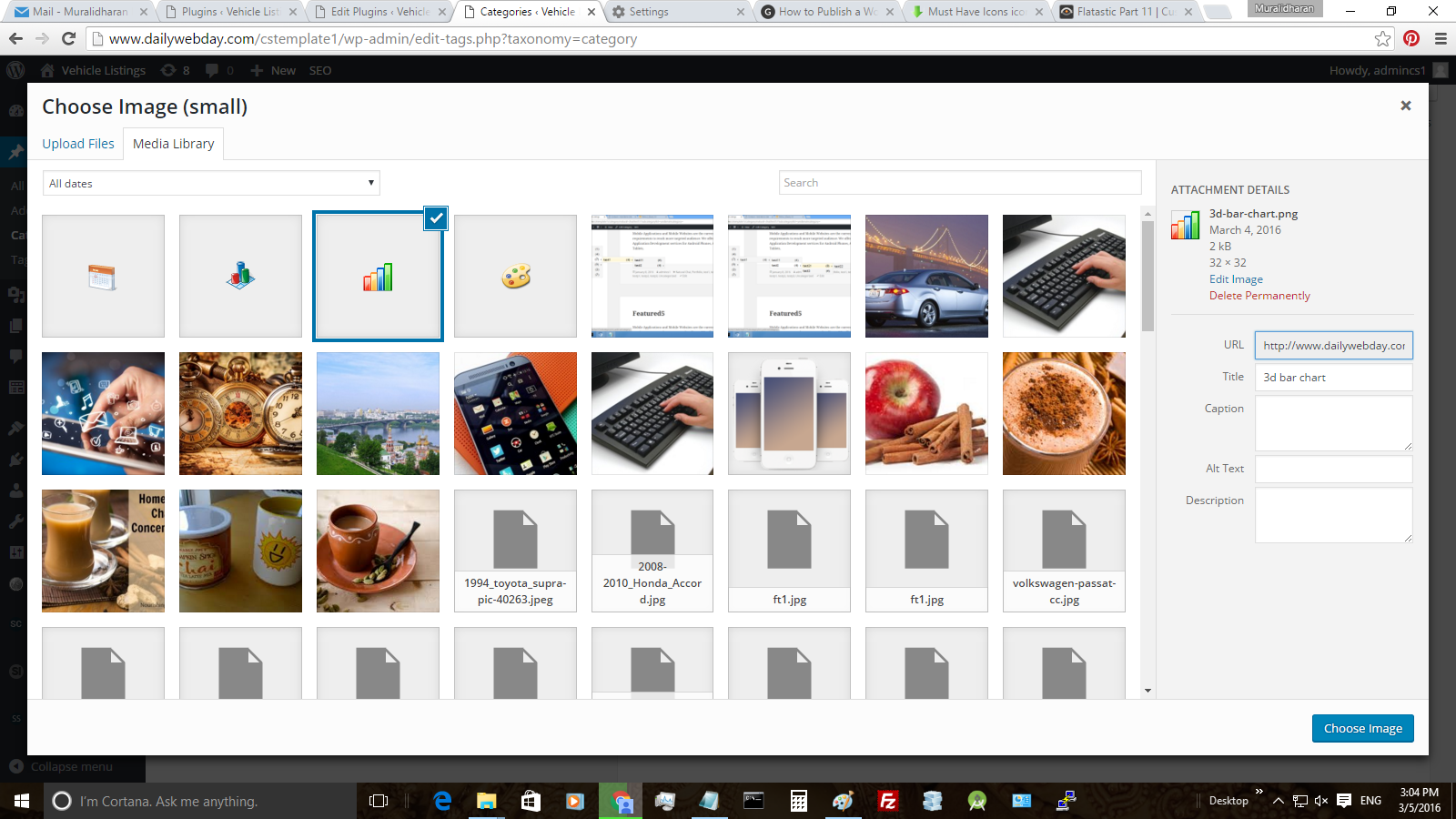
Task: Show hidden system tray icons
Action: point(1278,801)
